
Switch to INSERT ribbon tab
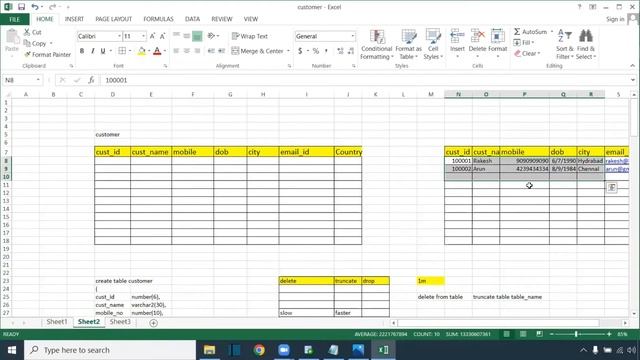pyautogui.click(x=74, y=19)
